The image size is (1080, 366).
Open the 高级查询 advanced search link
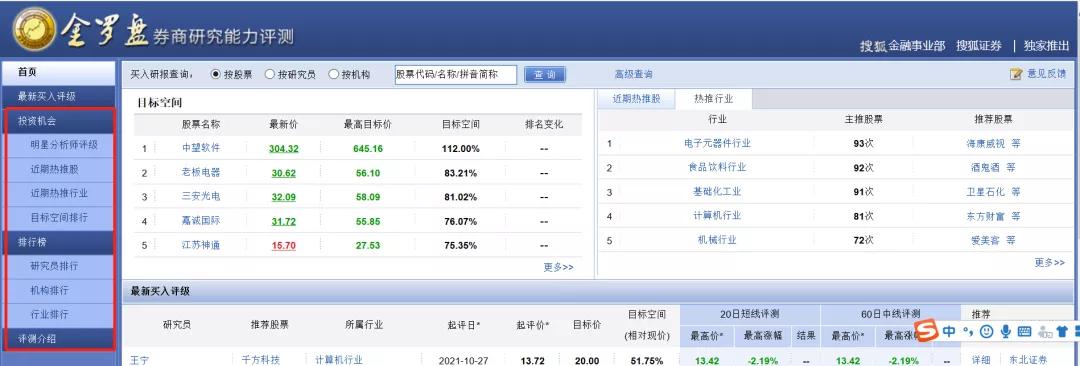pyautogui.click(x=634, y=74)
